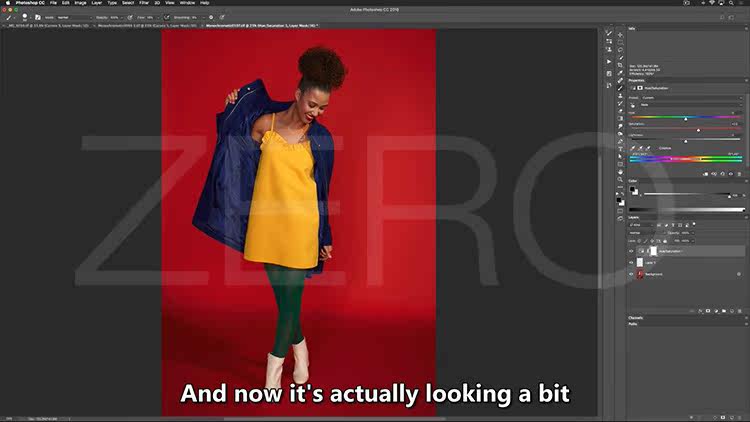Create a new group in the Layers panel
Viewport: 750px width, 422px height.
tap(724, 311)
